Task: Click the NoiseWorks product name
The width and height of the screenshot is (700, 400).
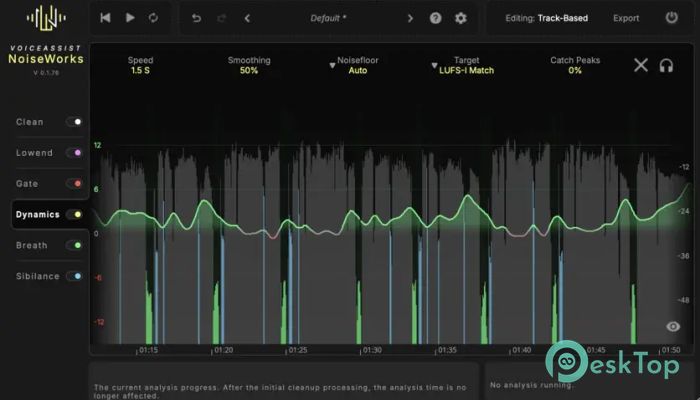Action: [x=46, y=59]
